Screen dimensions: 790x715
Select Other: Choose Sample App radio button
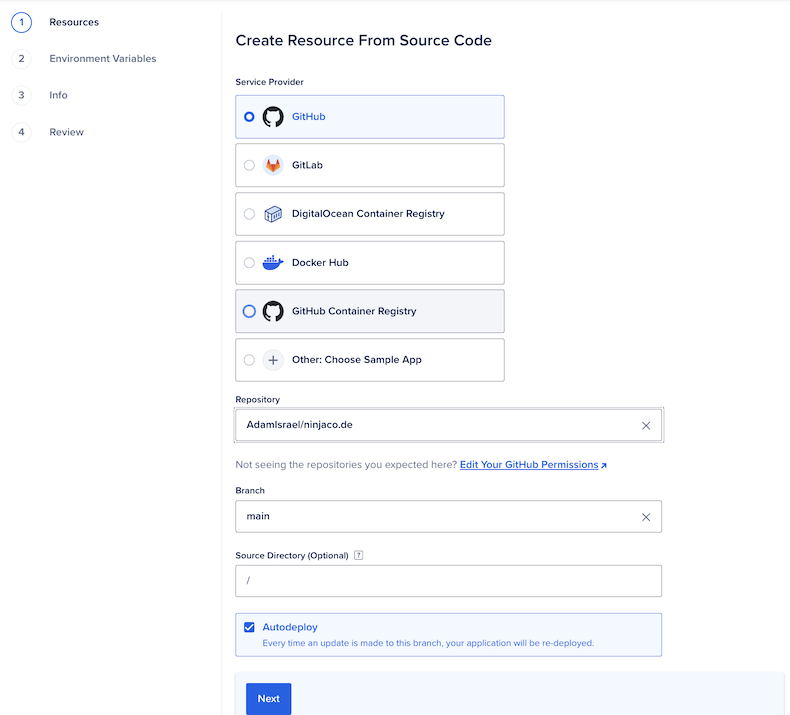pyautogui.click(x=249, y=360)
